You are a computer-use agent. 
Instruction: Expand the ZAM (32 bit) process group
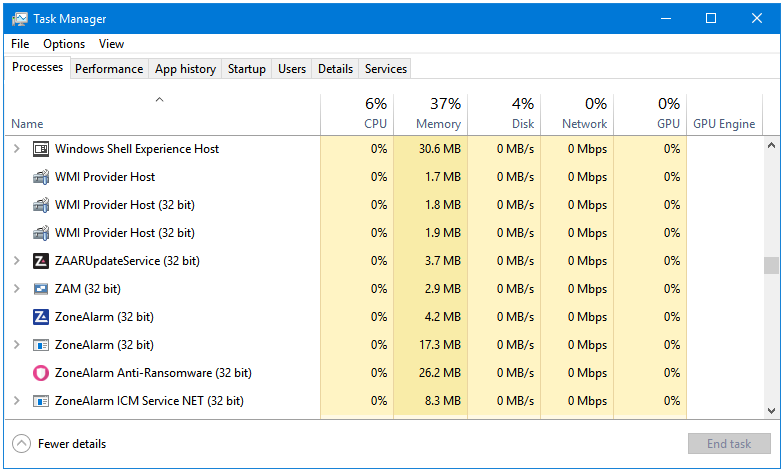[16, 288]
